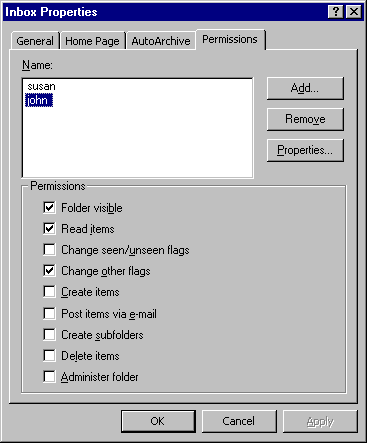Click the question mark help icon

tap(336, 12)
